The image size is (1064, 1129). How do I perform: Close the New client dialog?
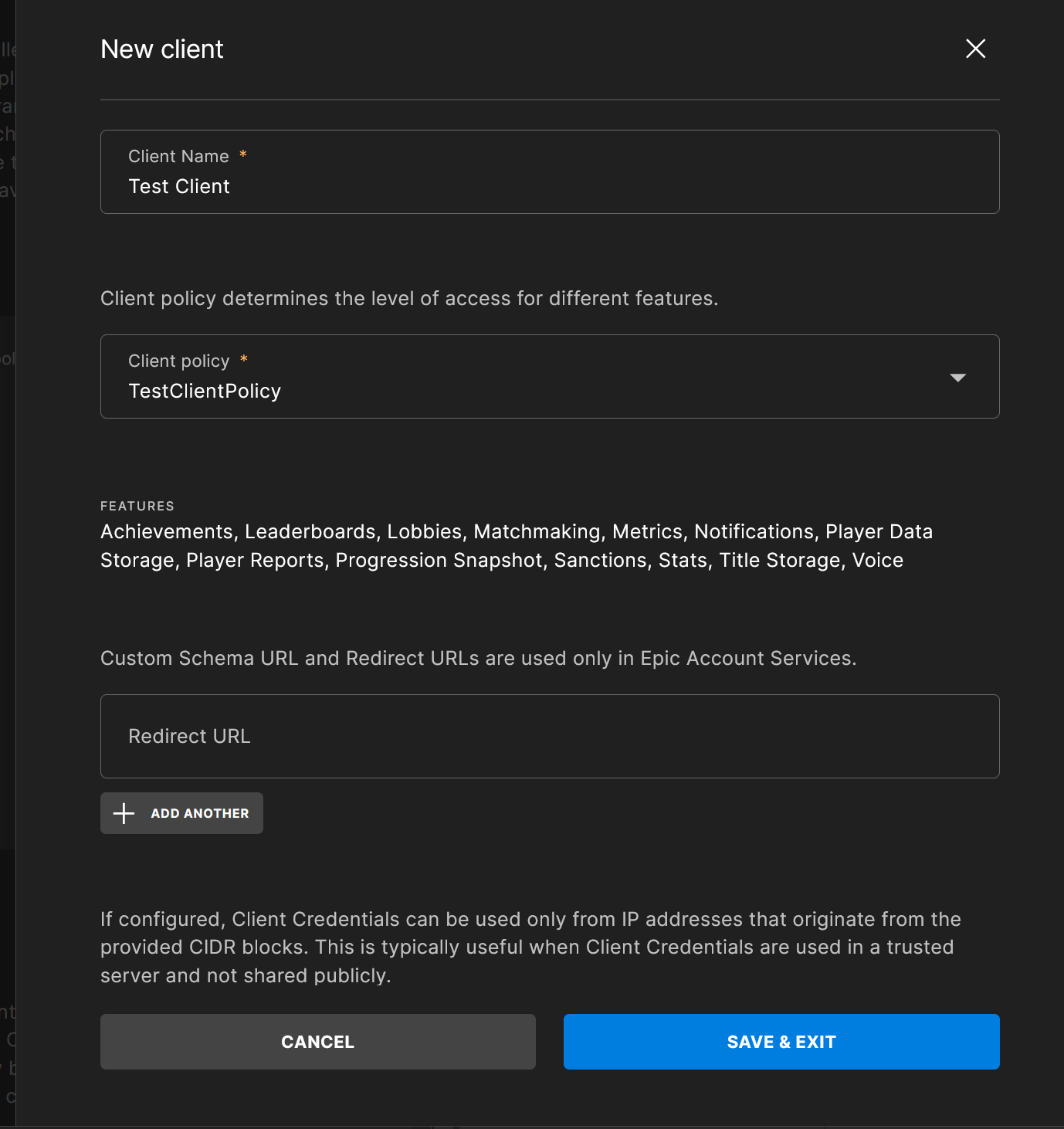tap(975, 49)
